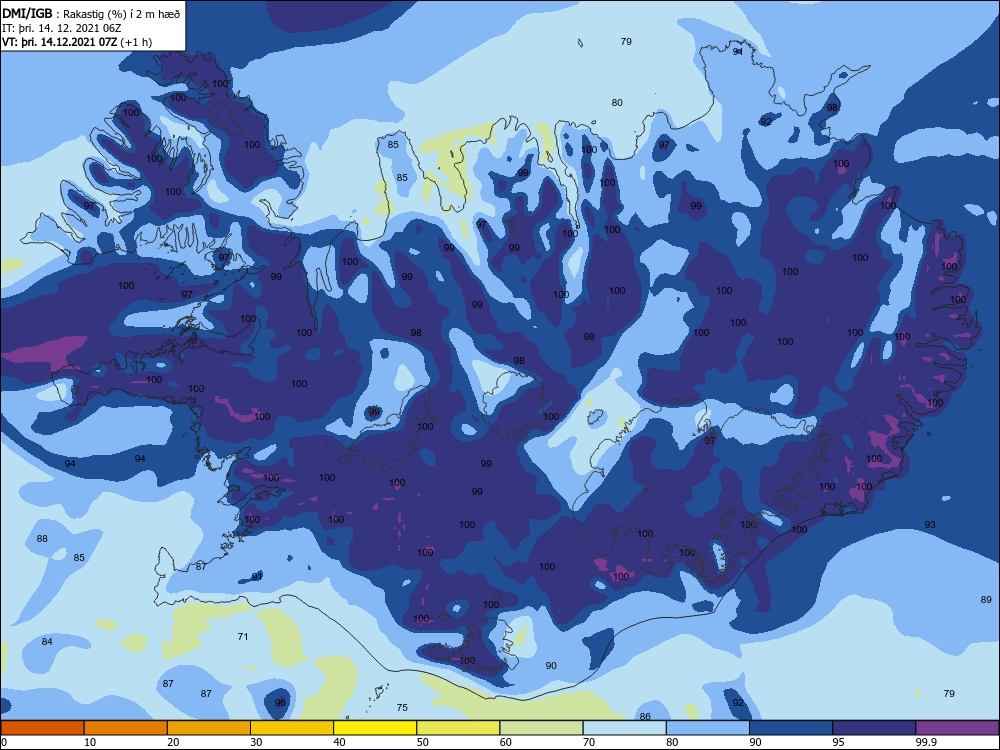Click the humidity value 71 on the map
The image size is (1000, 750).
242,636
